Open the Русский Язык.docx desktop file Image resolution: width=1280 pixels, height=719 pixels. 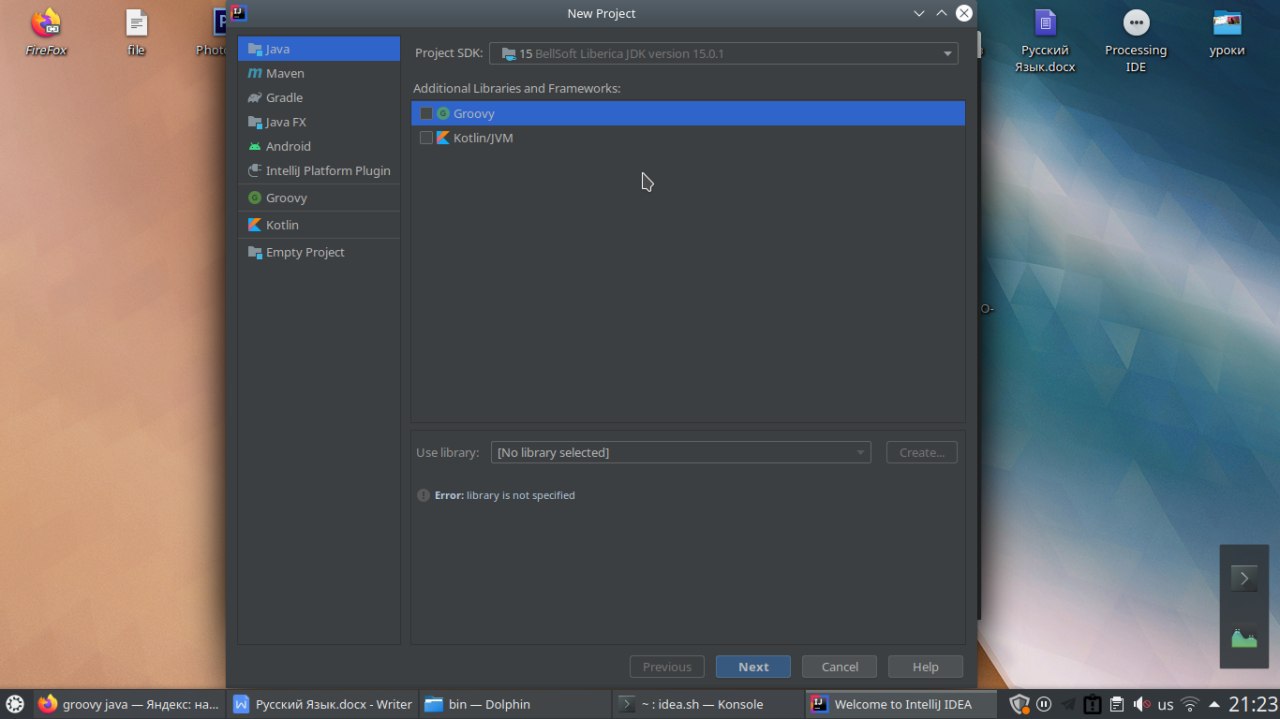point(1045,40)
